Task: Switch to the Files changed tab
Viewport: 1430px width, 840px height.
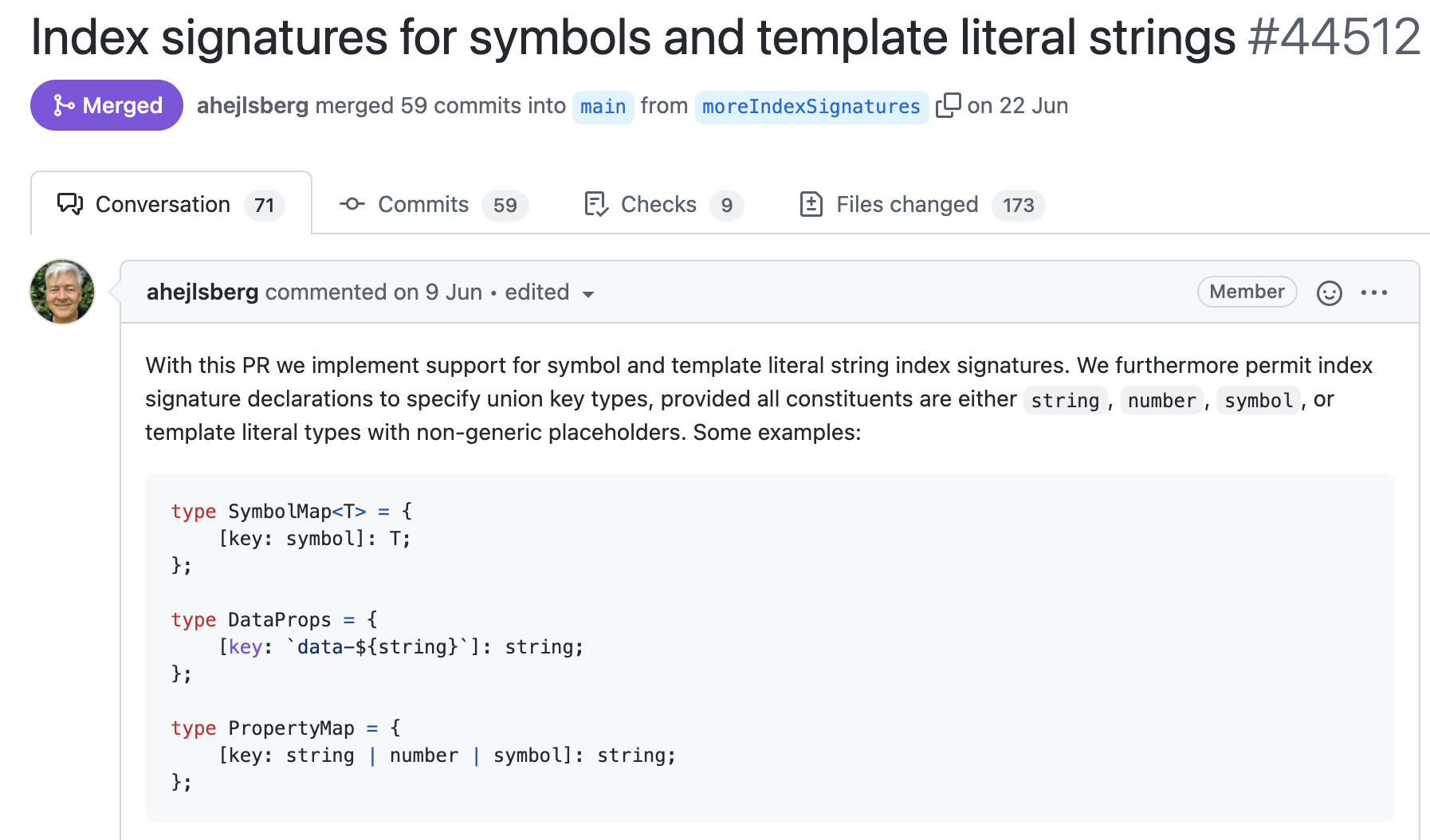Action: 907,205
